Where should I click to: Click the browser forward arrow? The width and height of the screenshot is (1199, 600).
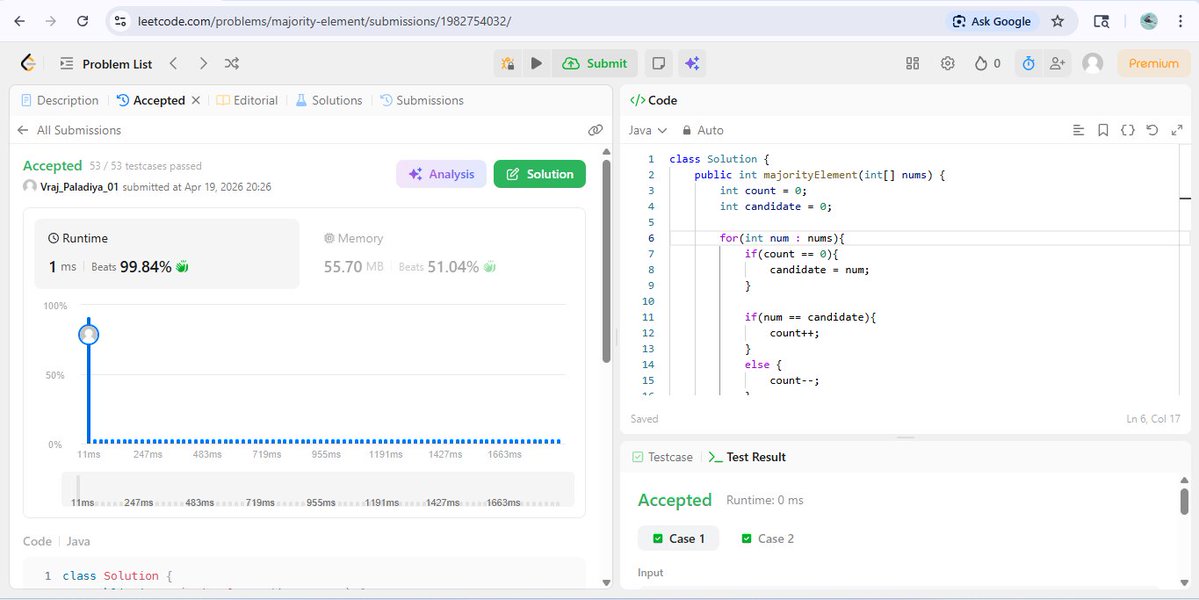click(50, 21)
